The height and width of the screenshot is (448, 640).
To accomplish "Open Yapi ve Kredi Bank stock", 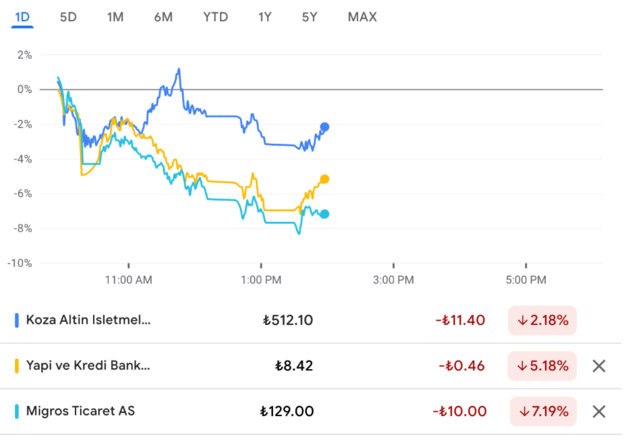I will pyautogui.click(x=89, y=366).
